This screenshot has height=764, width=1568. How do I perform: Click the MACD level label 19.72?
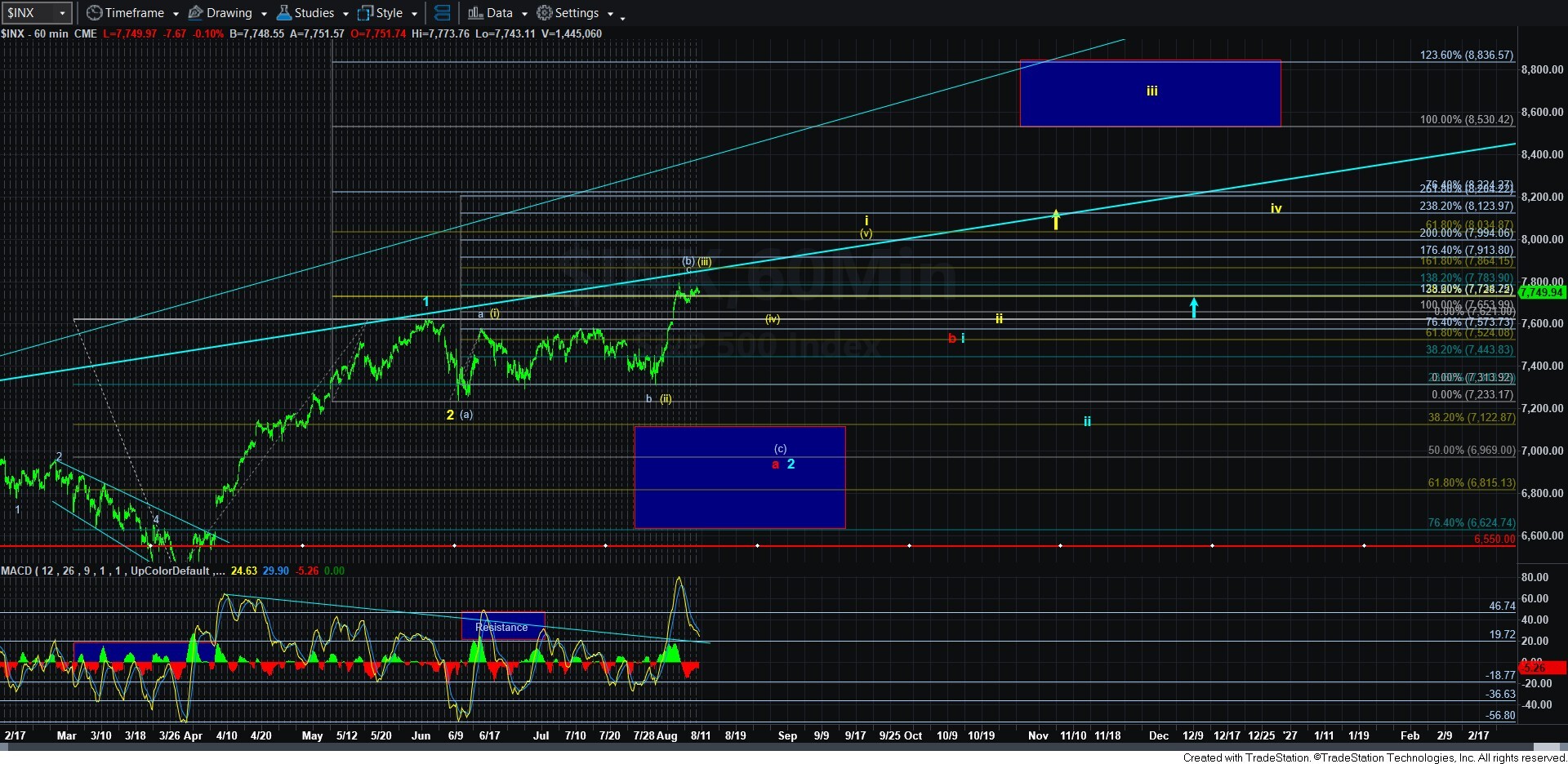click(x=1502, y=635)
